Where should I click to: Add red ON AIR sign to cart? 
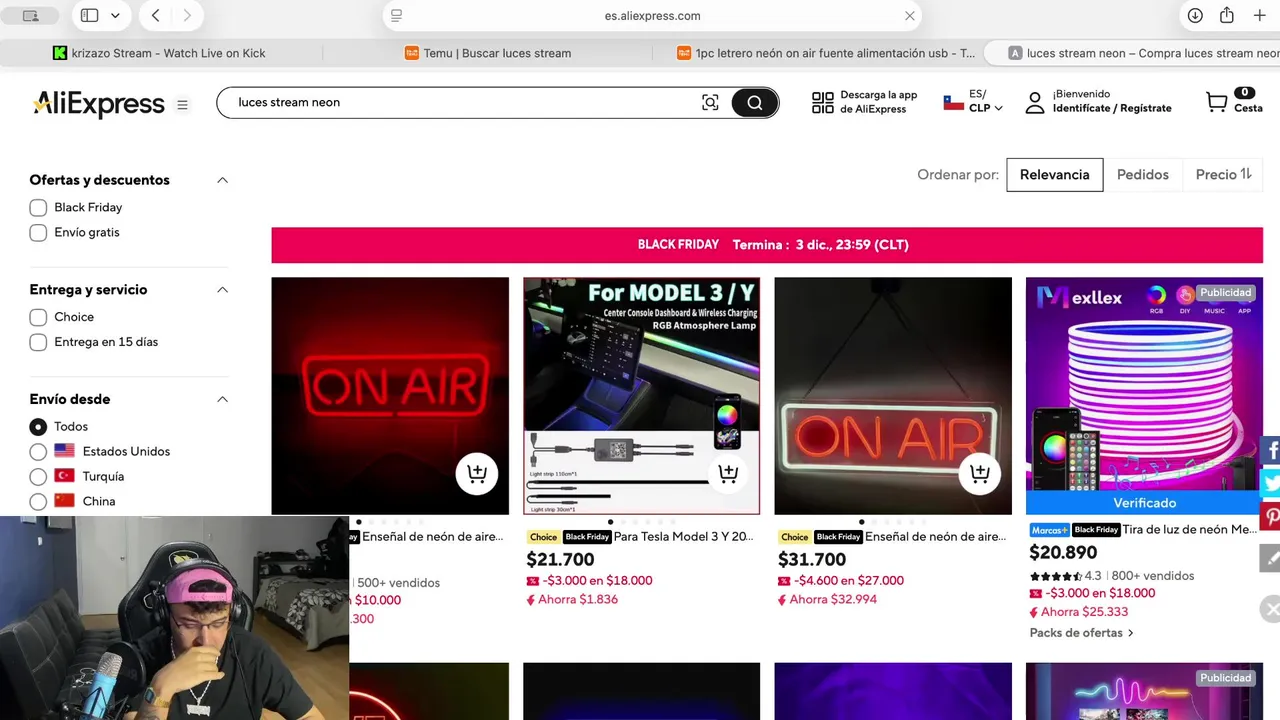(x=477, y=473)
